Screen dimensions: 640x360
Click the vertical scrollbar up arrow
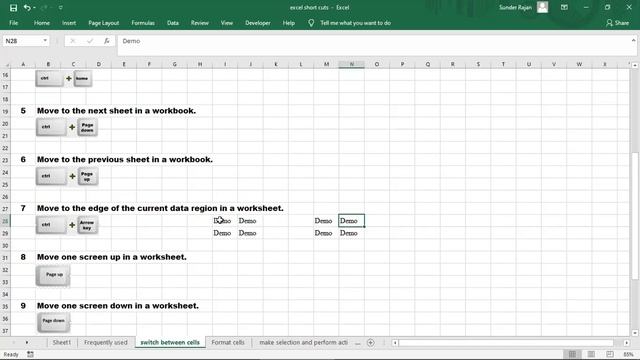point(635,65)
